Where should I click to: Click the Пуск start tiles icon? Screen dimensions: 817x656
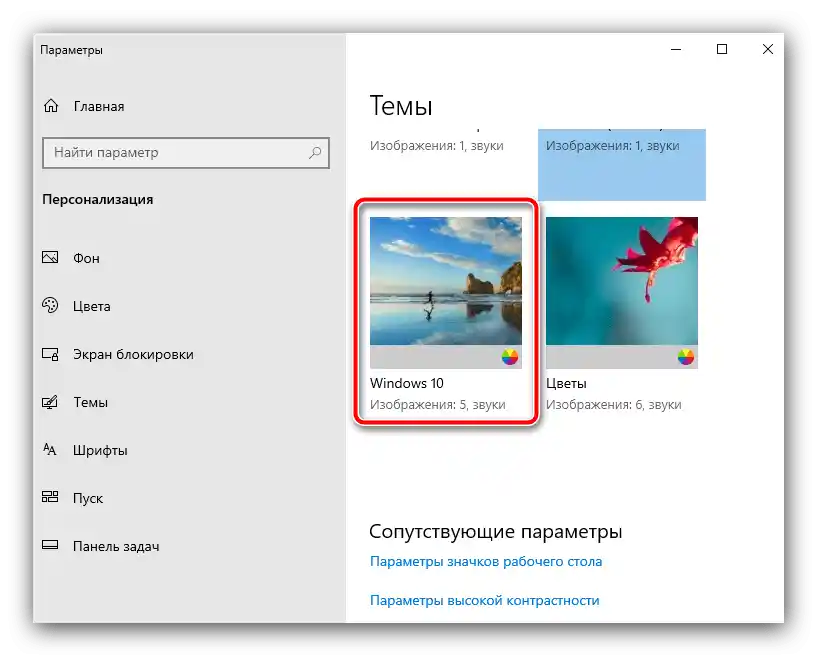[50, 497]
